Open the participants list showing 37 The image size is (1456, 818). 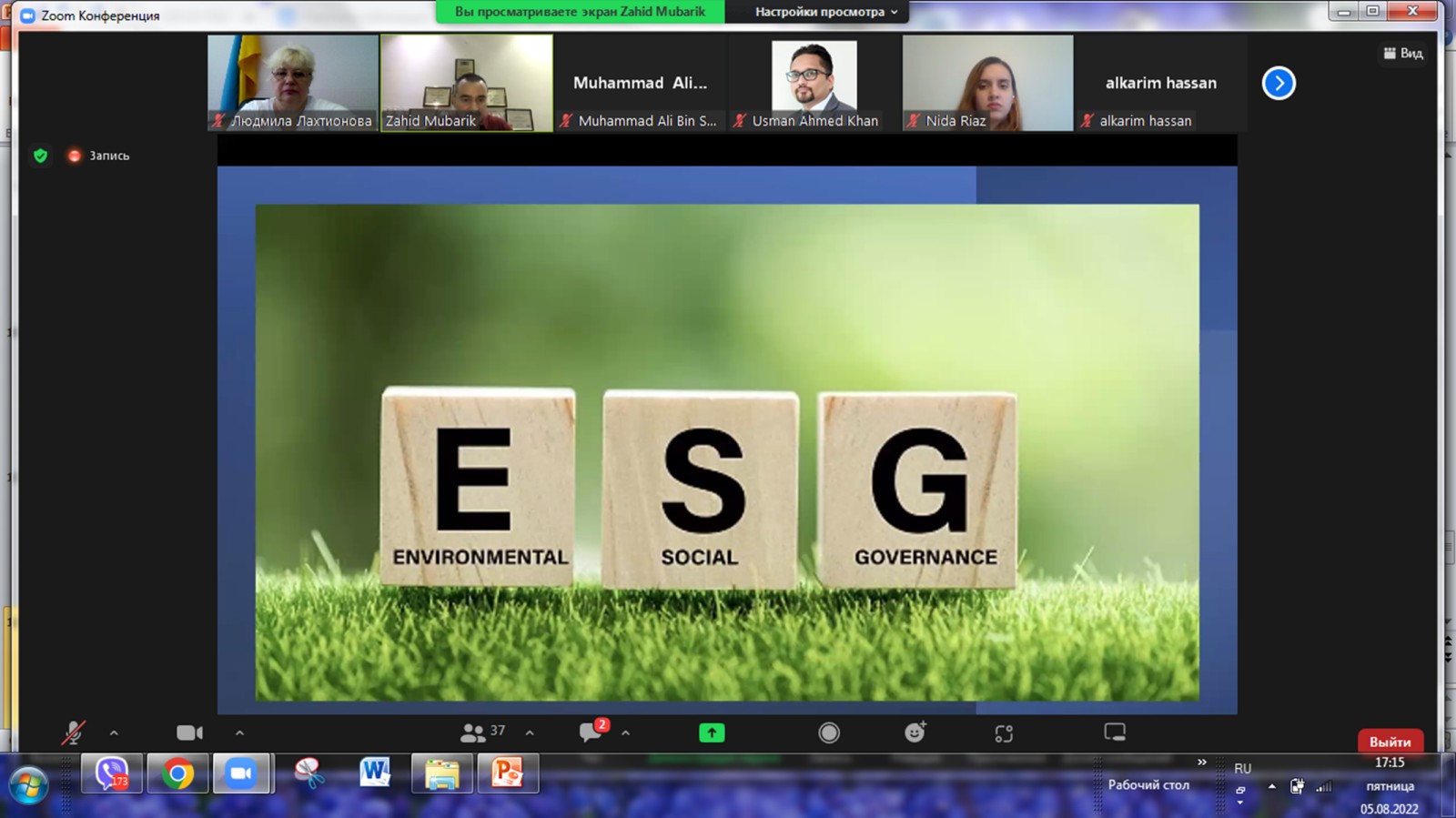tap(482, 732)
